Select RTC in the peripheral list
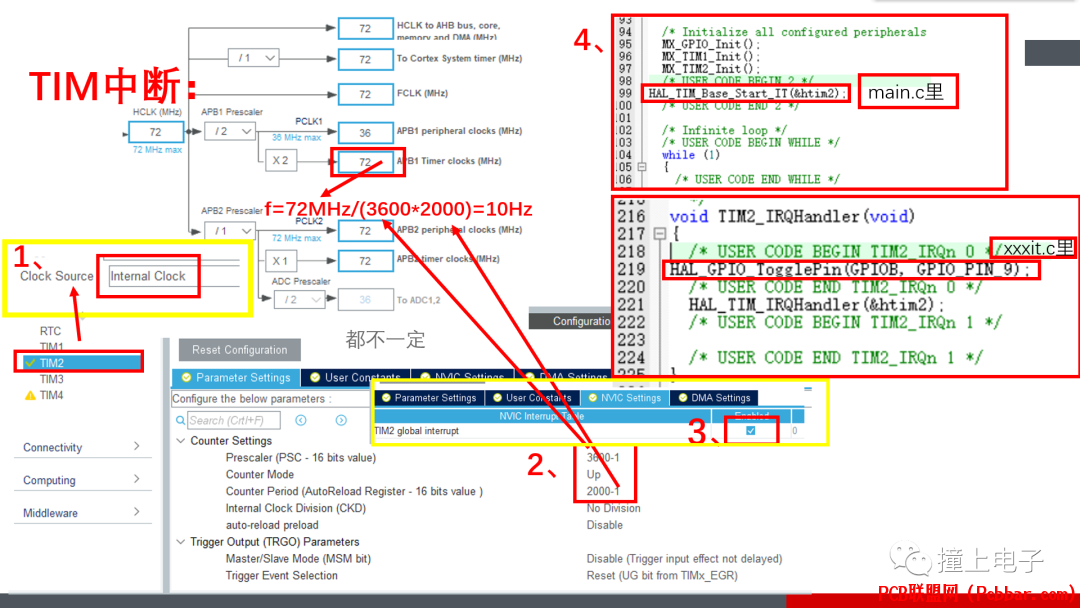This screenshot has height=608, width=1080. (x=50, y=331)
